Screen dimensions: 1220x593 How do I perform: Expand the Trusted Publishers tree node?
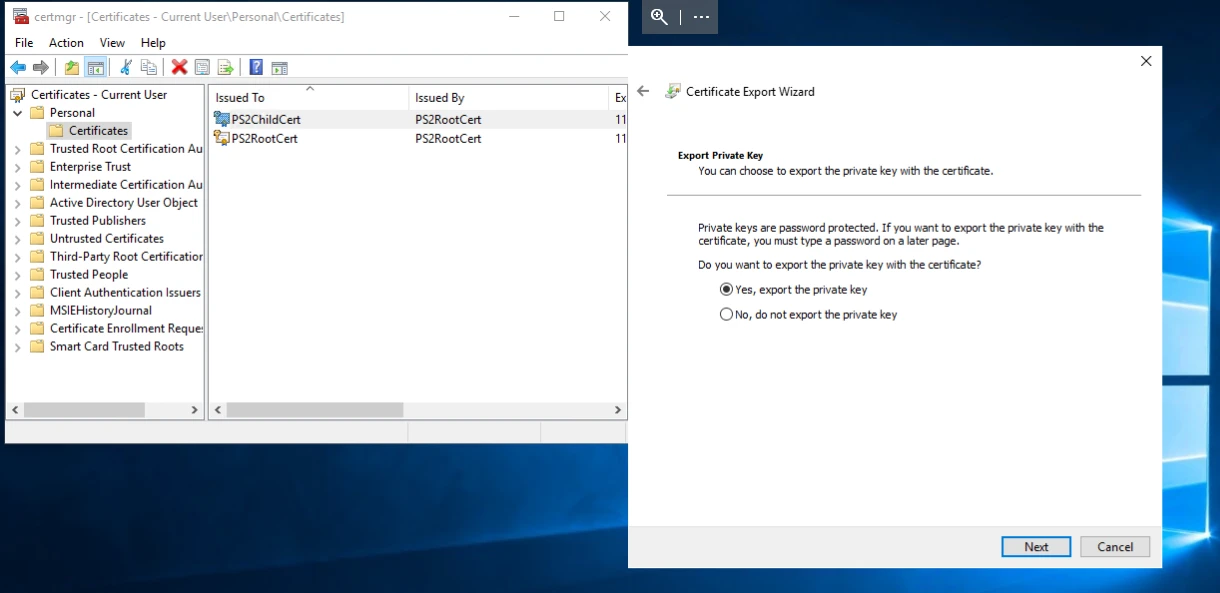[18, 220]
